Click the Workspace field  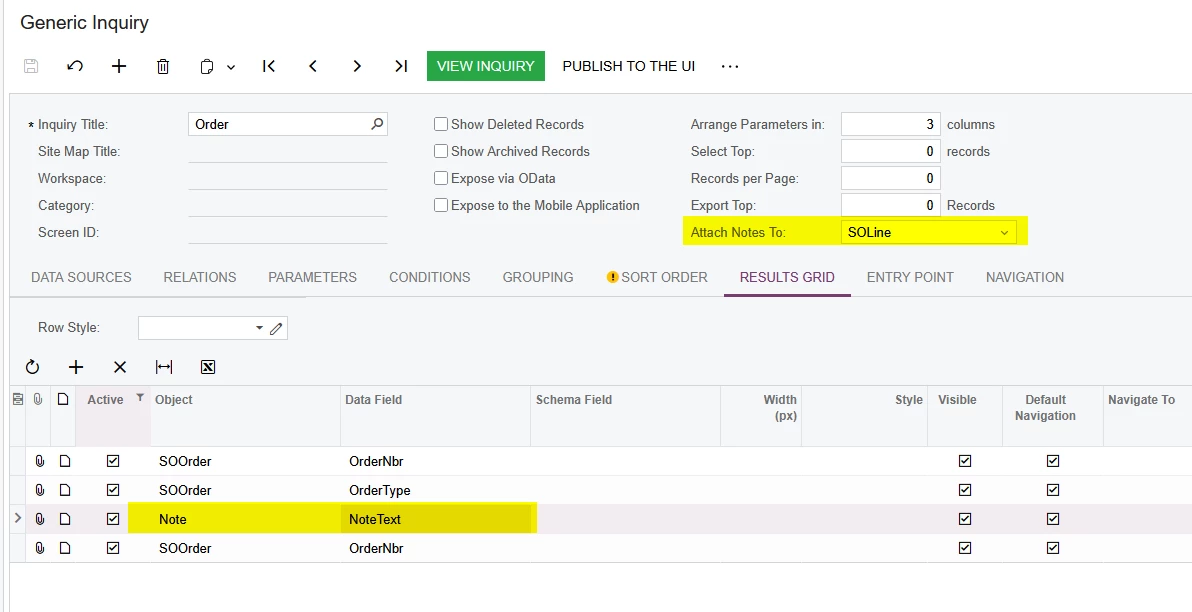click(x=288, y=179)
